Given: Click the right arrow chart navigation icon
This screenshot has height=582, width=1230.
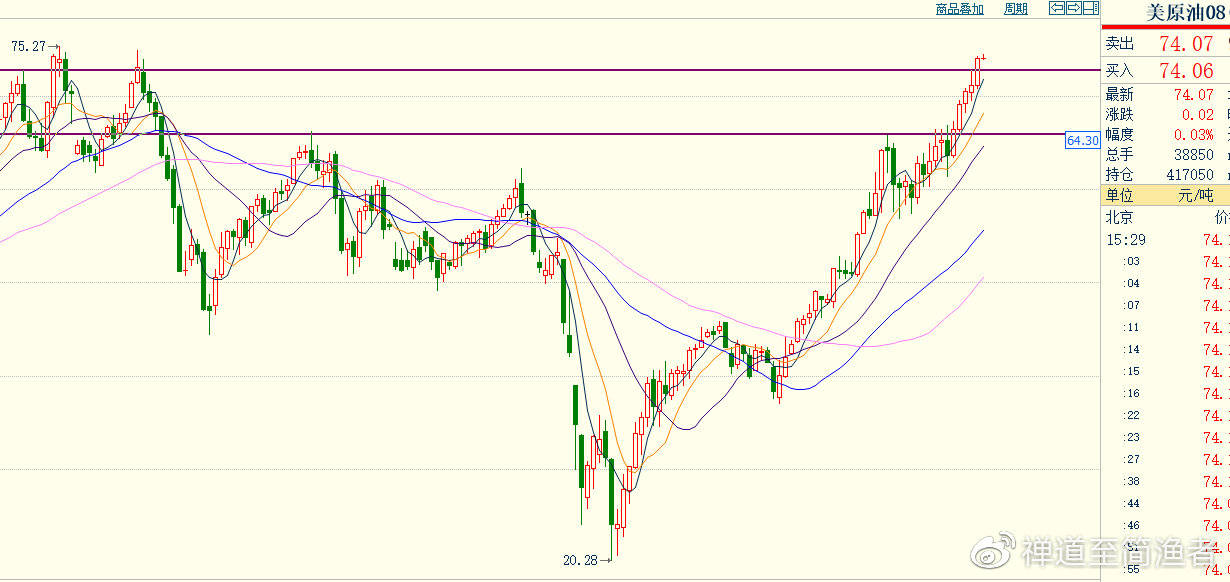Looking at the screenshot, I should click(x=1073, y=9).
